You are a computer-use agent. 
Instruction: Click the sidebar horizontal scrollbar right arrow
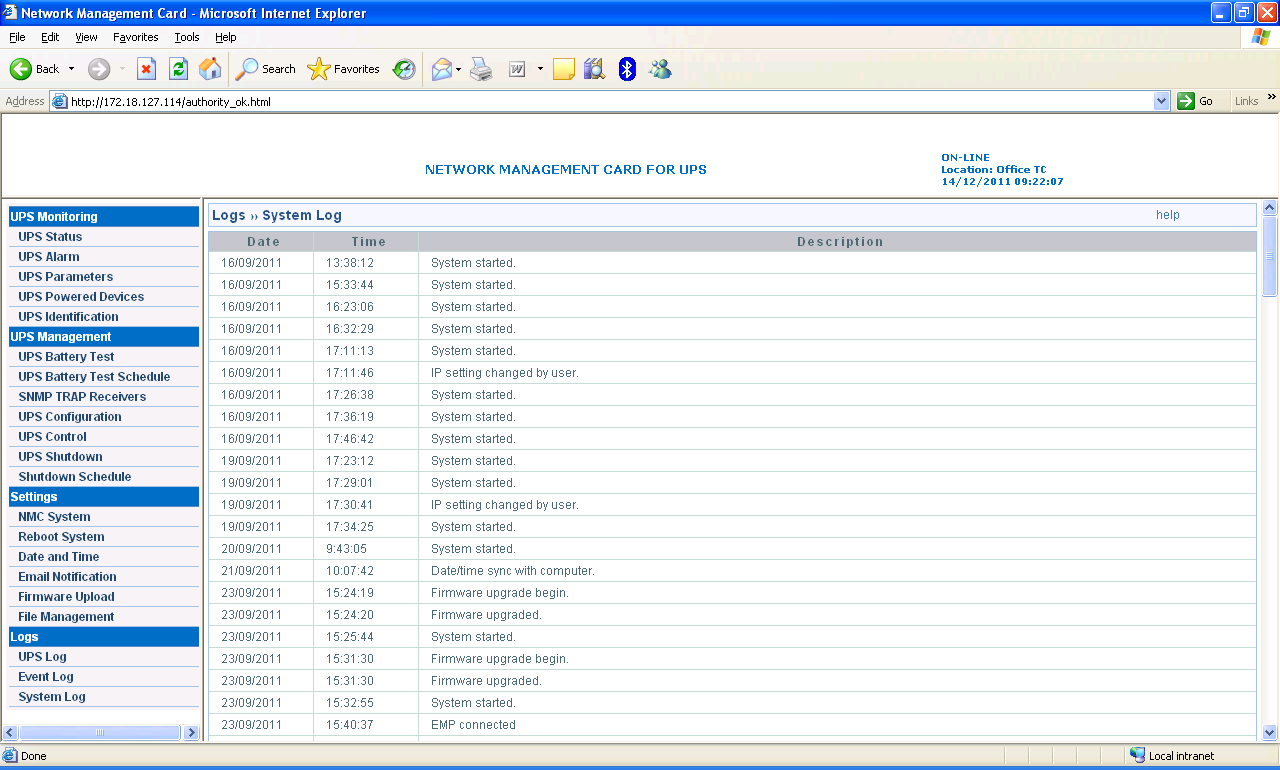point(192,733)
